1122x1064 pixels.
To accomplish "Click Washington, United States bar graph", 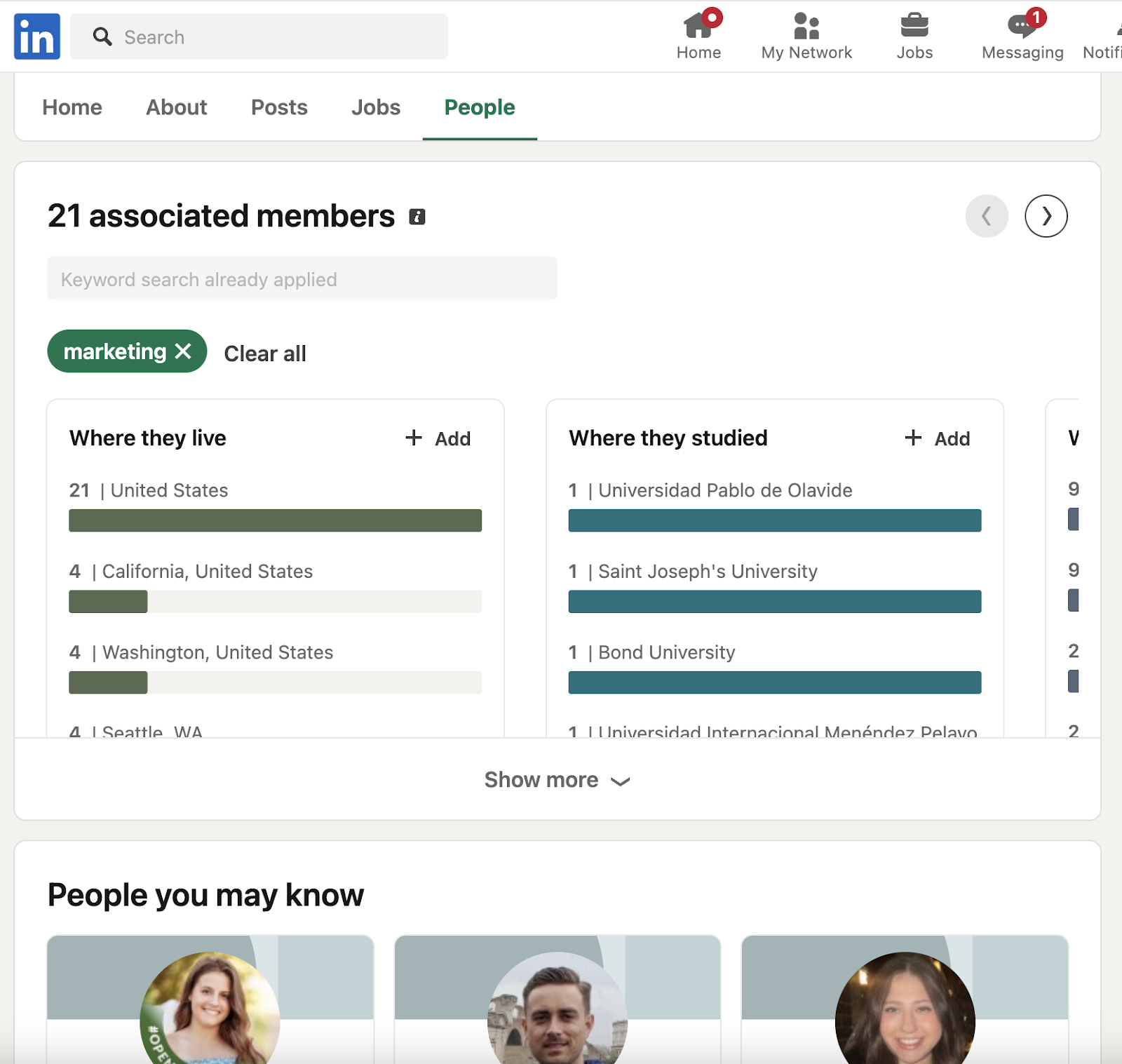I will (x=275, y=682).
